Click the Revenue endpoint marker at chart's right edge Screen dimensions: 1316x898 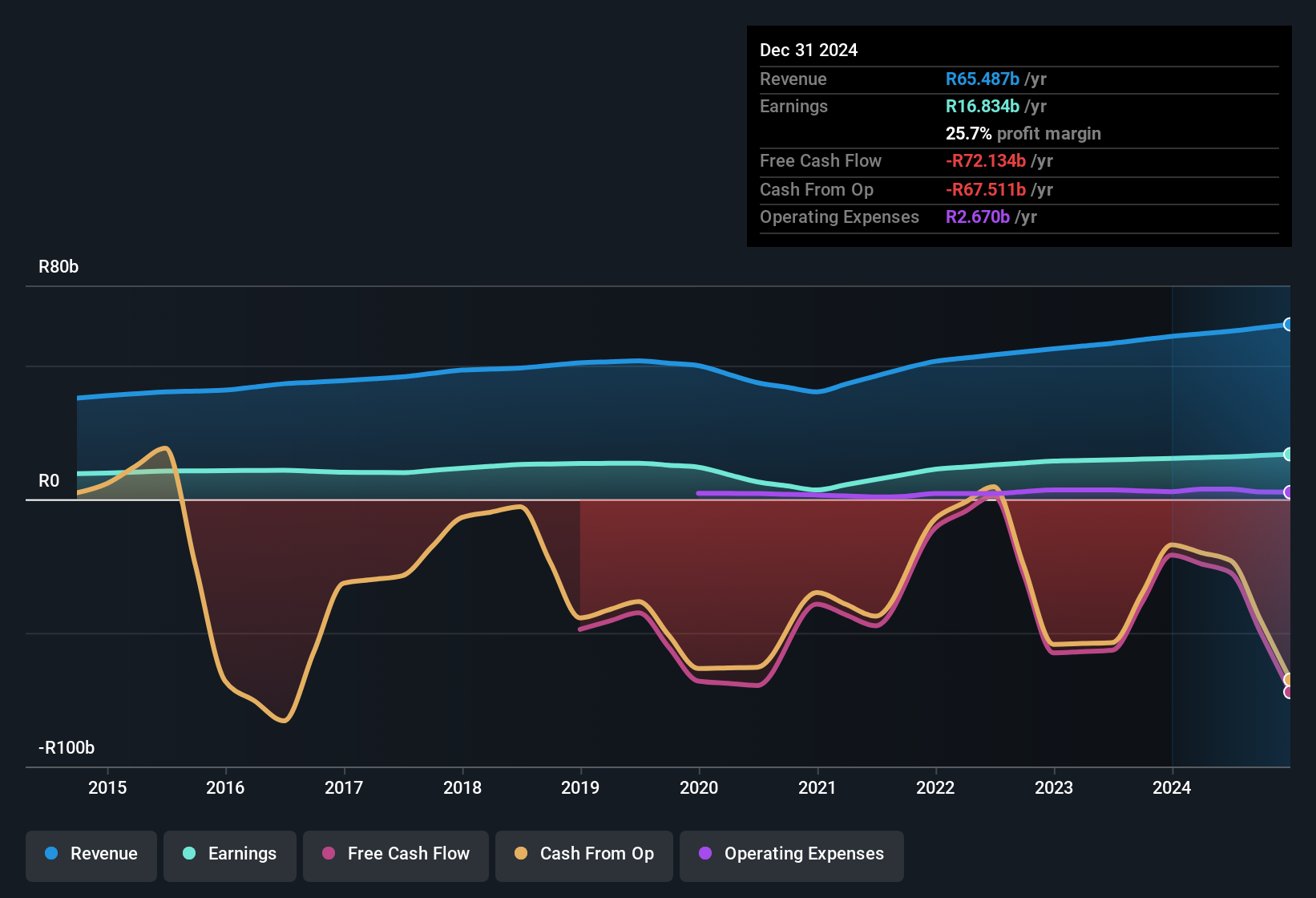coord(1289,324)
